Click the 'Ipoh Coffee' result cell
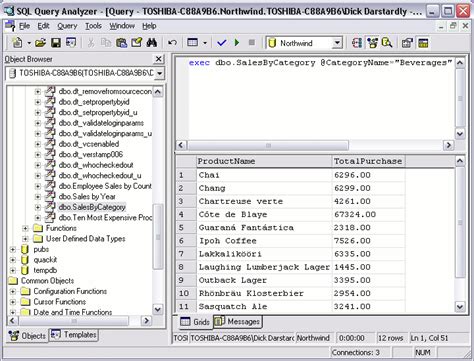 (x=264, y=241)
